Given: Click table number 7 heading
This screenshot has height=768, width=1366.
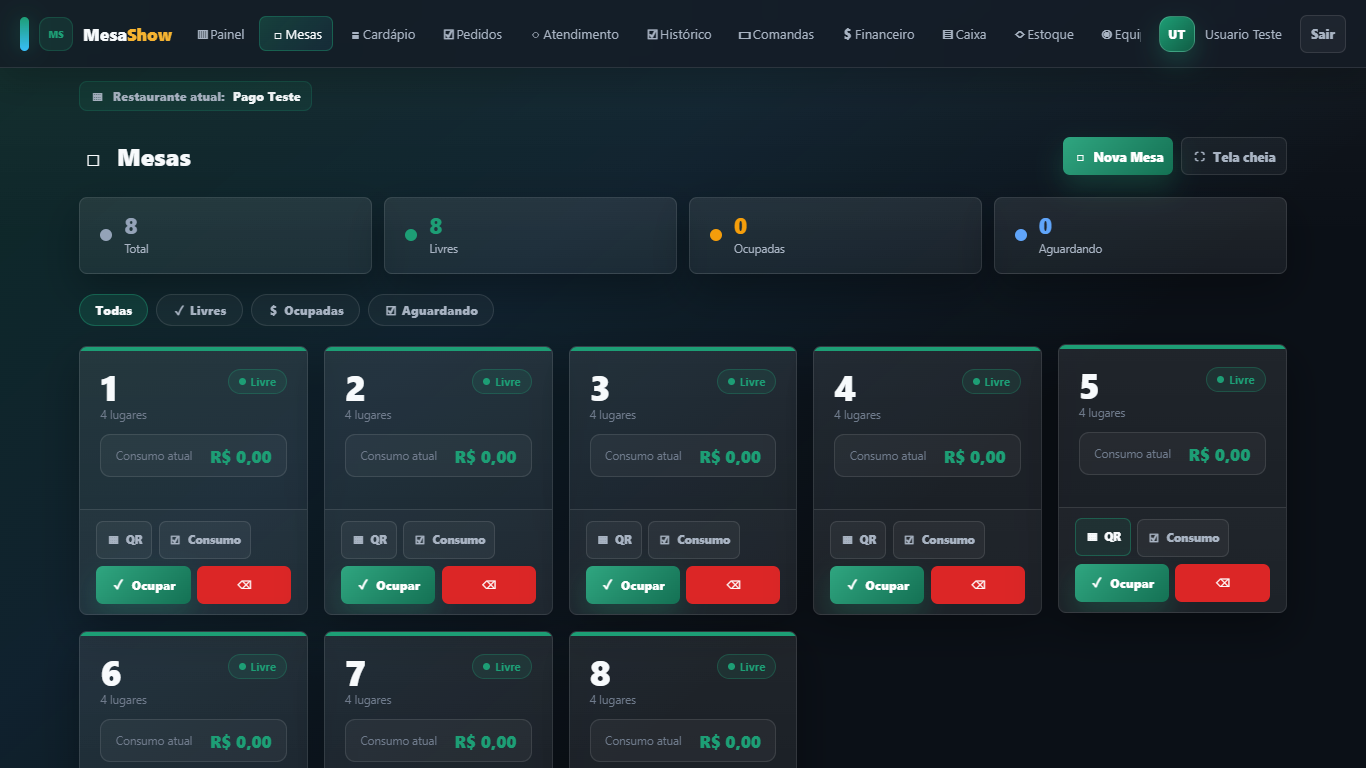Looking at the screenshot, I should (355, 674).
